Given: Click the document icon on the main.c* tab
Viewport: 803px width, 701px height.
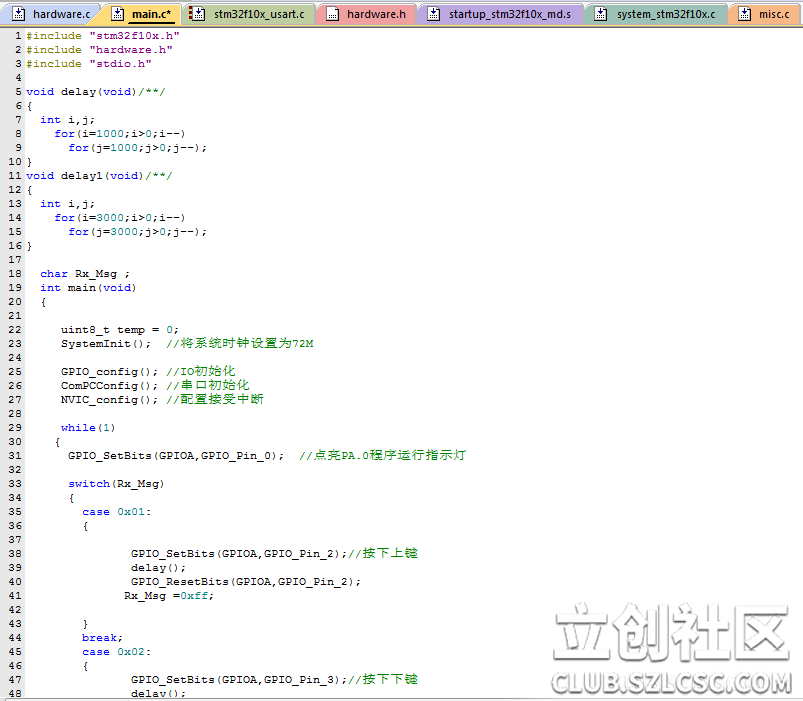Looking at the screenshot, I should [117, 14].
